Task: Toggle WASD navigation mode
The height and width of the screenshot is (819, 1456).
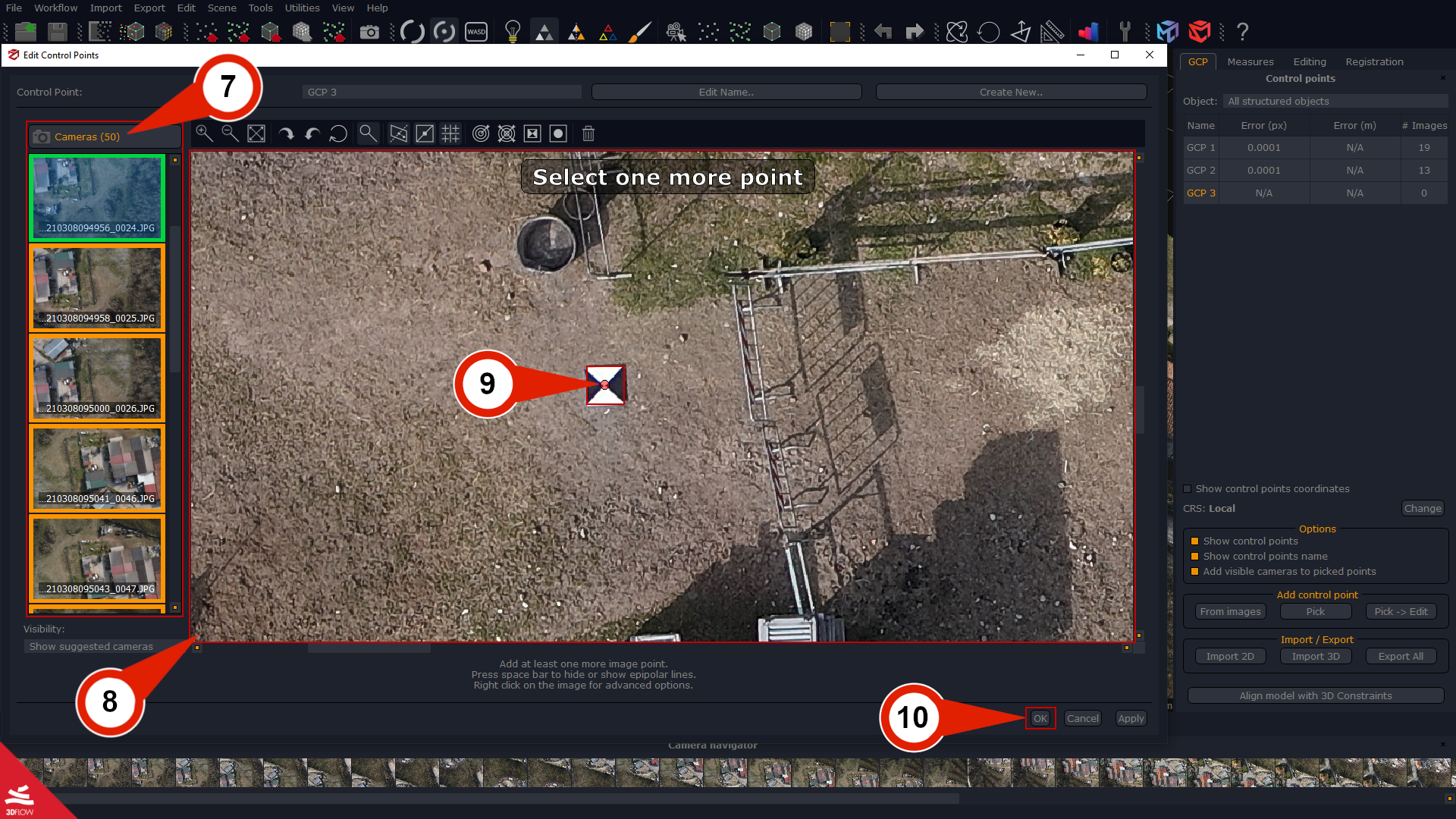Action: (476, 32)
